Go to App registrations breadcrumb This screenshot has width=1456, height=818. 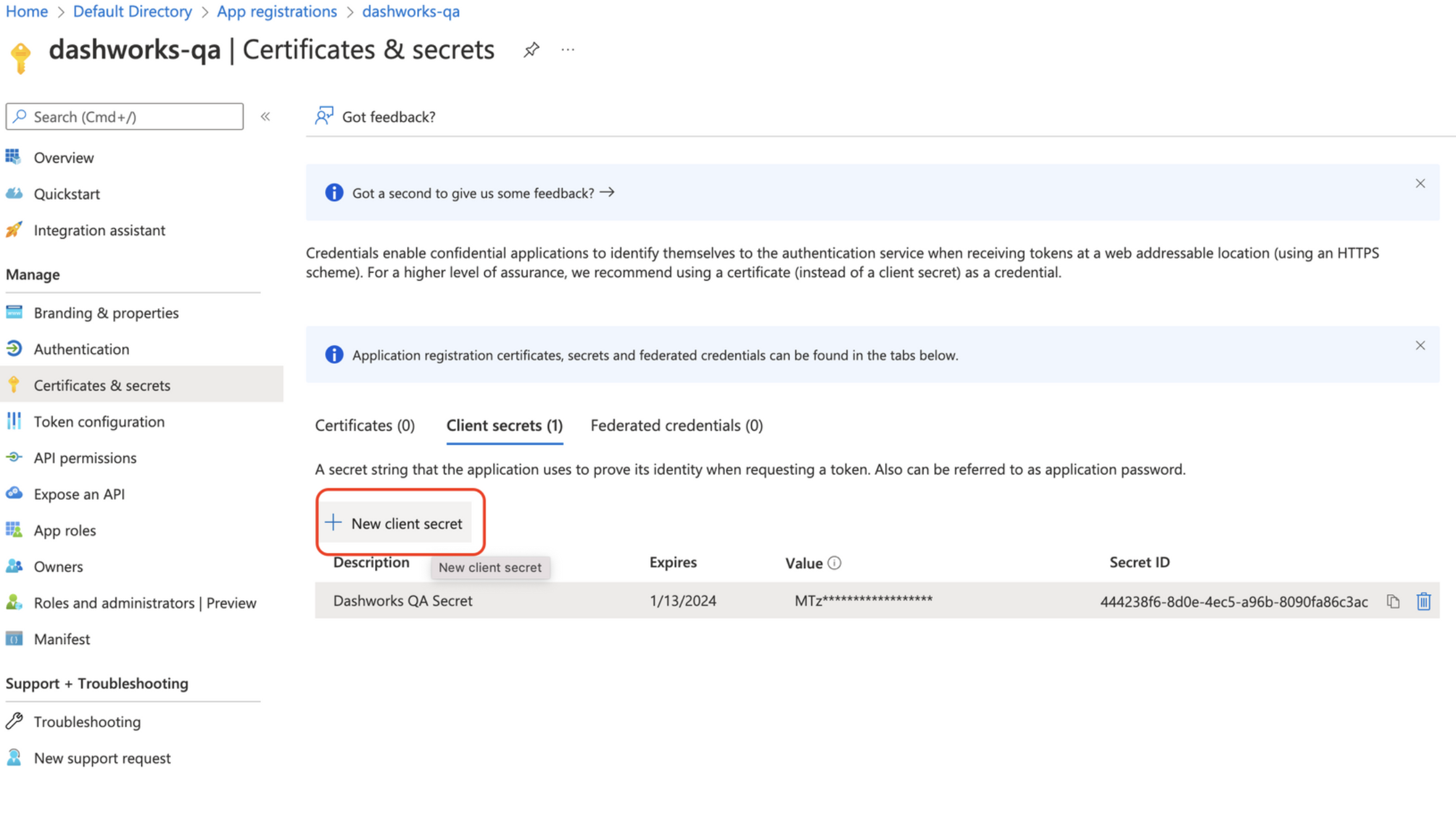276,11
